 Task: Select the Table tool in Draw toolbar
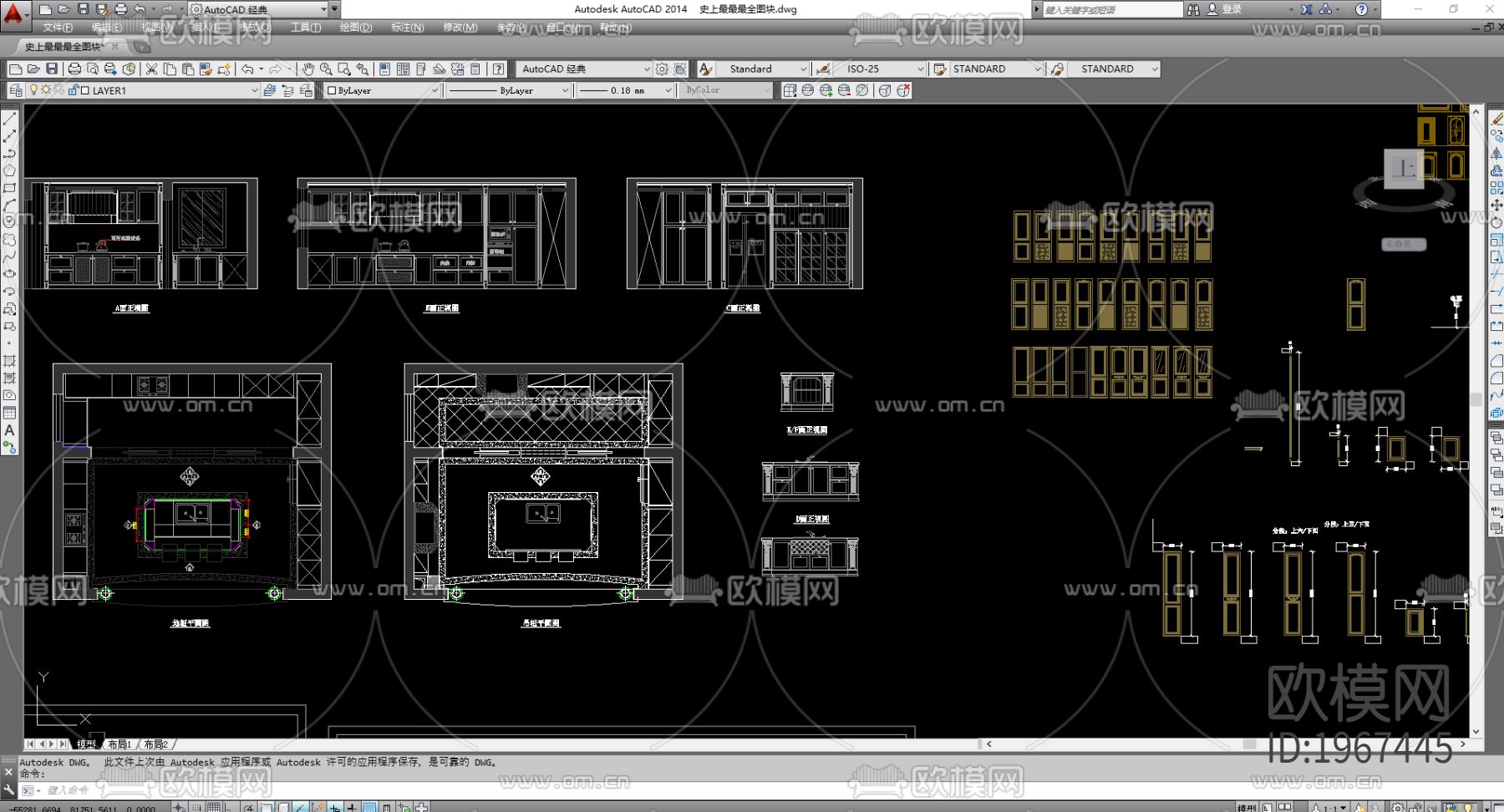click(9, 413)
